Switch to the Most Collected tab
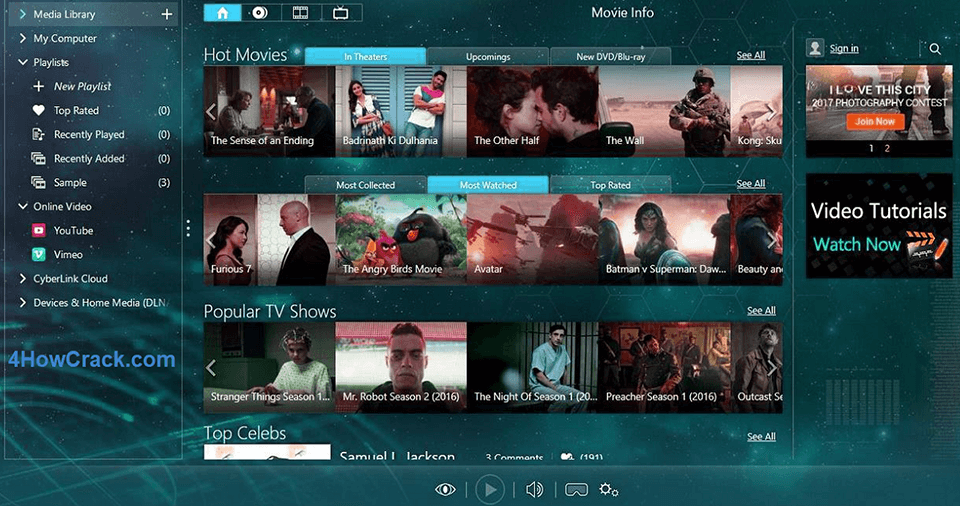Screen dimensions: 960x506 pyautogui.click(x=365, y=185)
